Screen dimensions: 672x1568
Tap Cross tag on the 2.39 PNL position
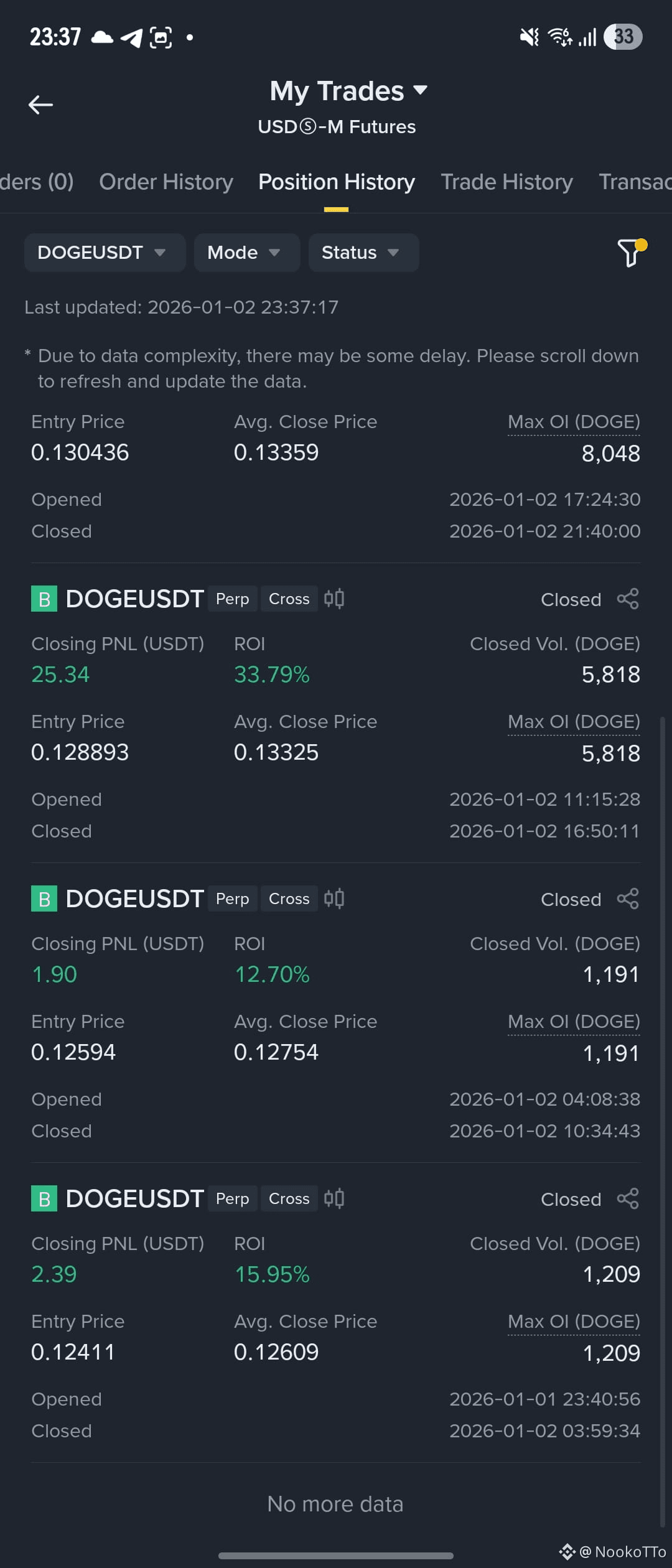click(x=289, y=1198)
